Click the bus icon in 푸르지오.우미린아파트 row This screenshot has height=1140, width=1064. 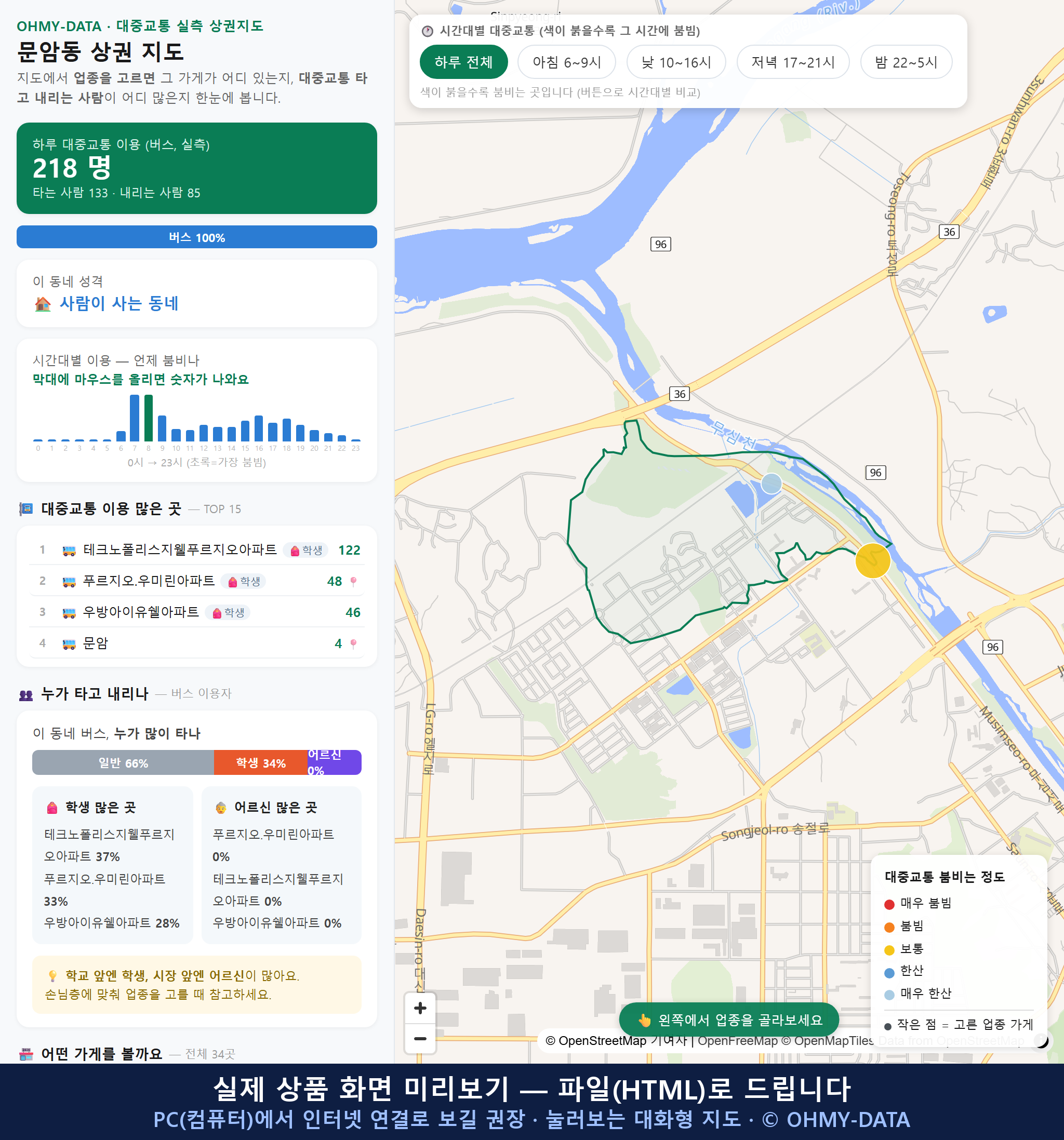pyautogui.click(x=69, y=582)
